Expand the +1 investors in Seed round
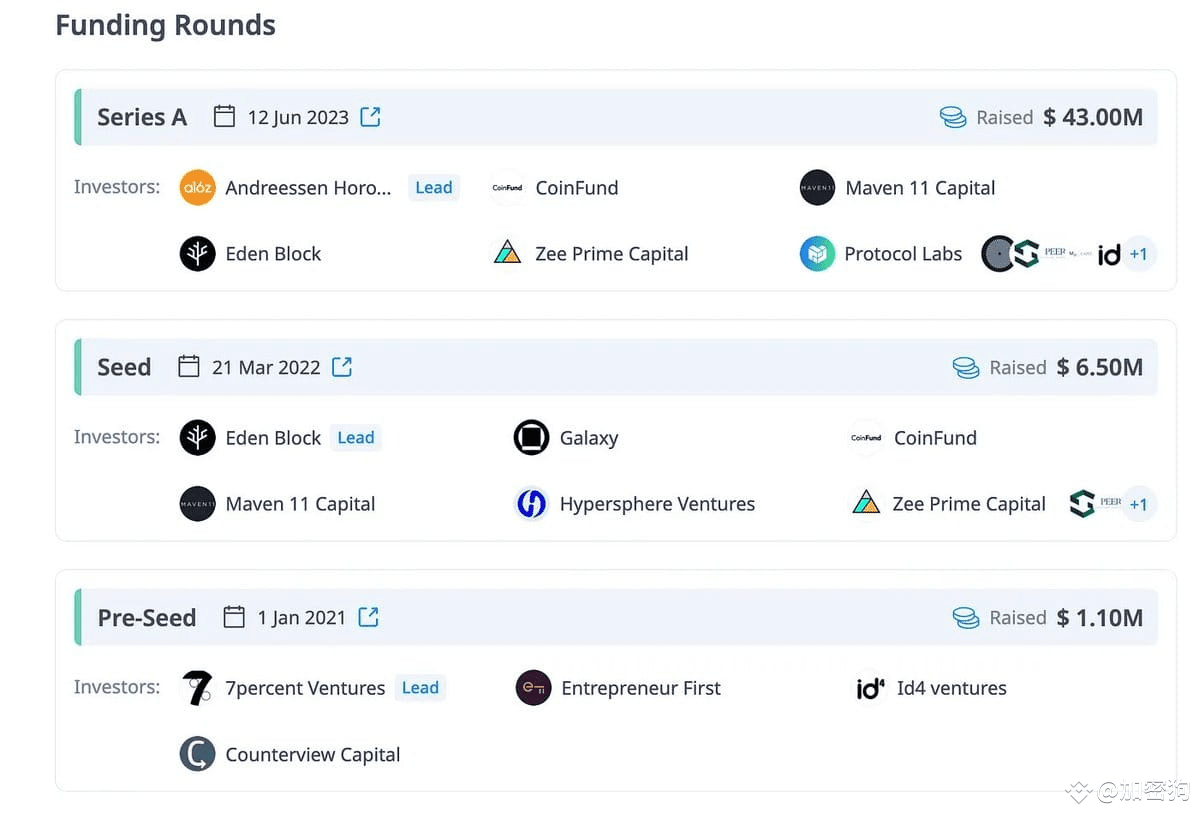1199x813 pixels. 1138,504
